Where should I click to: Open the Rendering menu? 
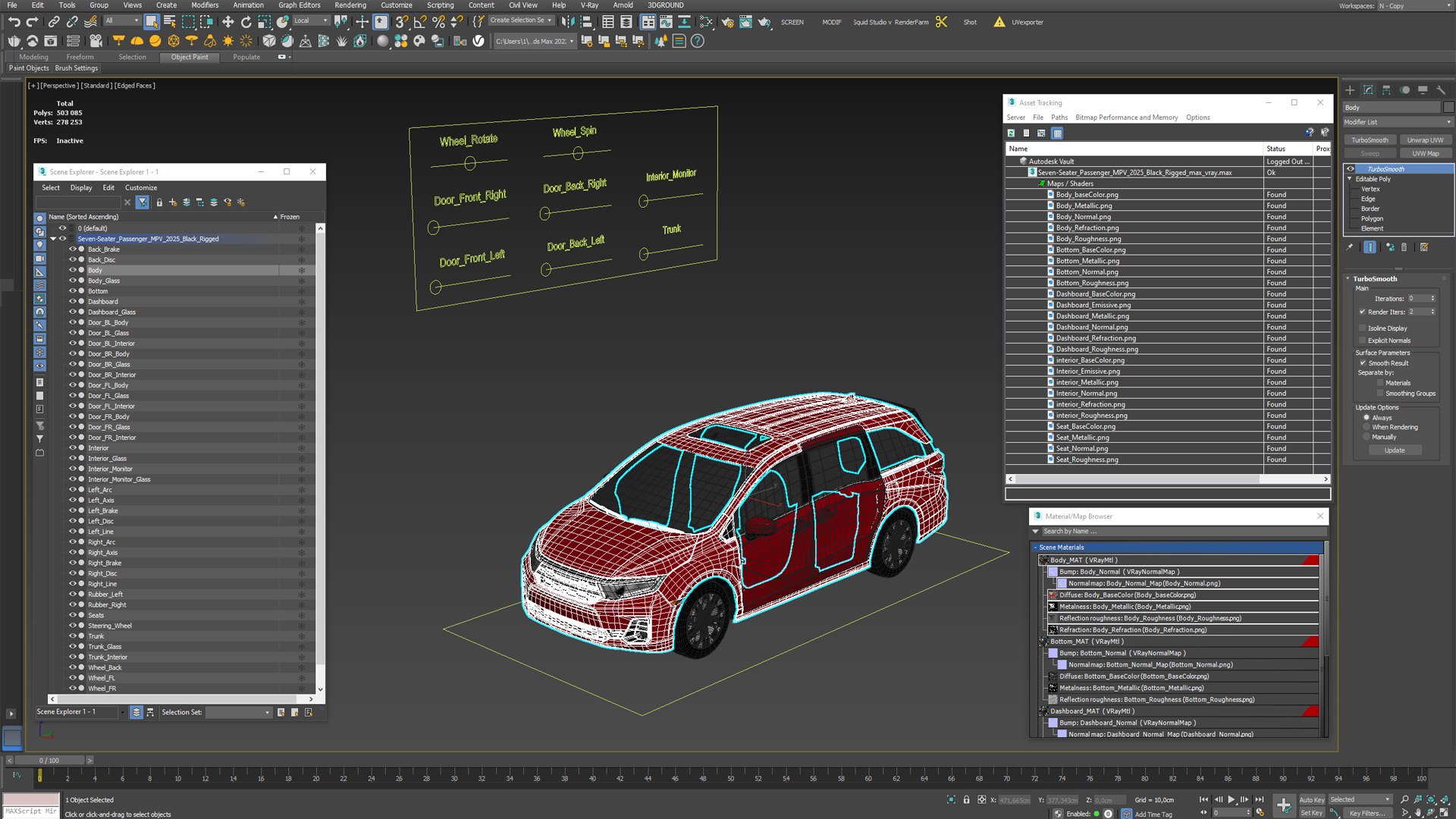coord(350,5)
